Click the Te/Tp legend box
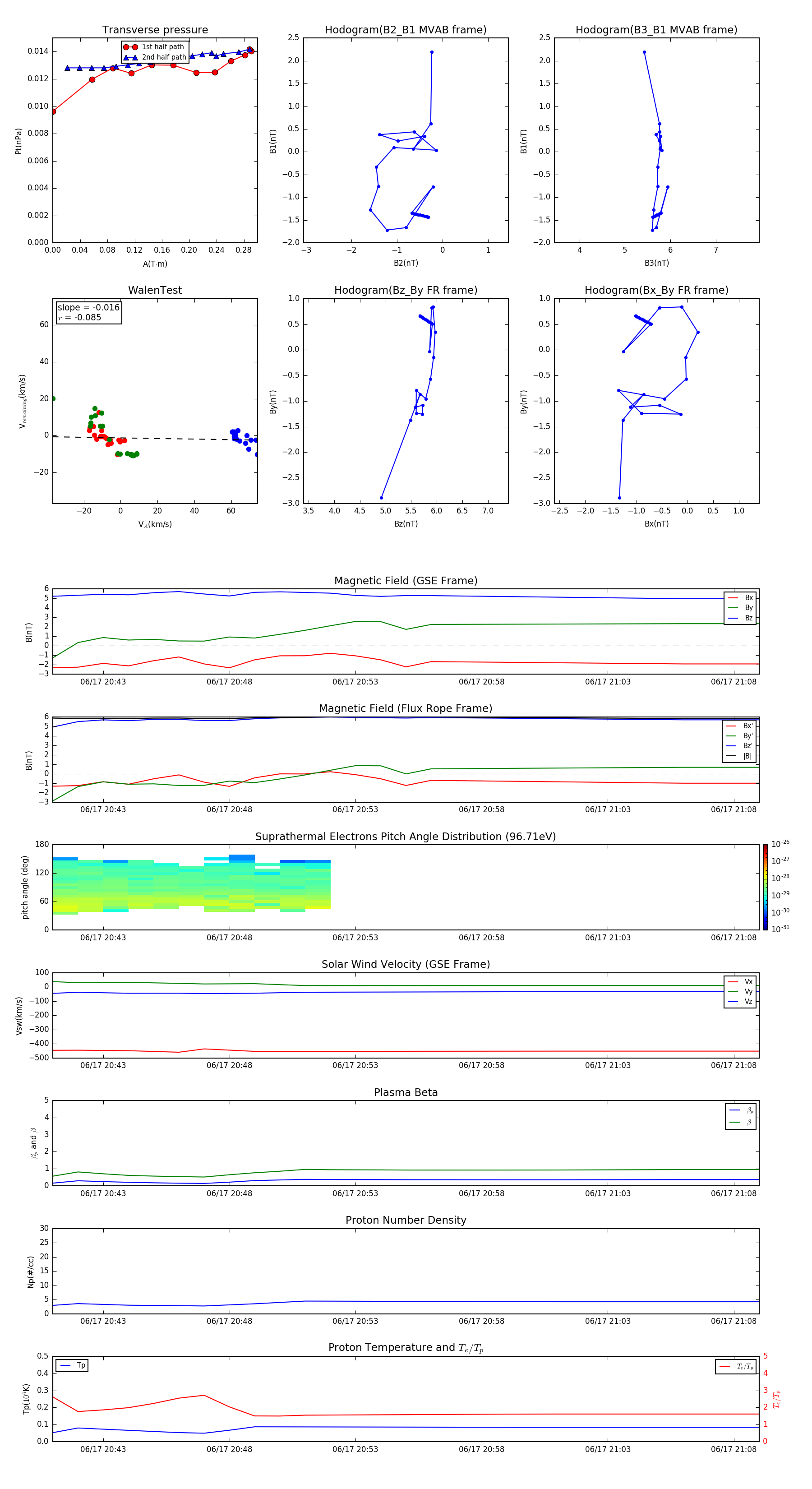This screenshot has height=1489, width=812. pyautogui.click(x=736, y=1366)
